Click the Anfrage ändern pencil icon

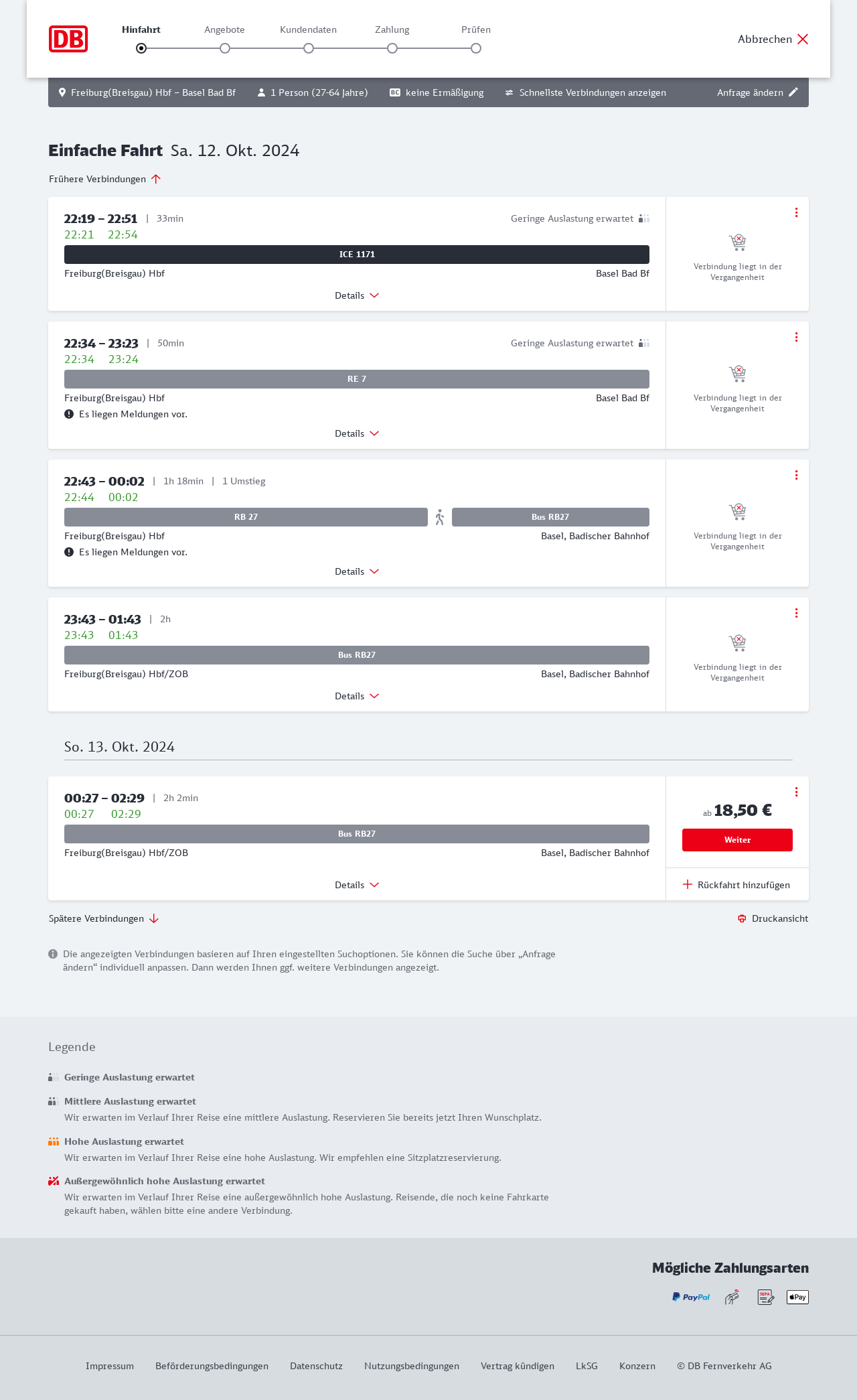(x=793, y=92)
